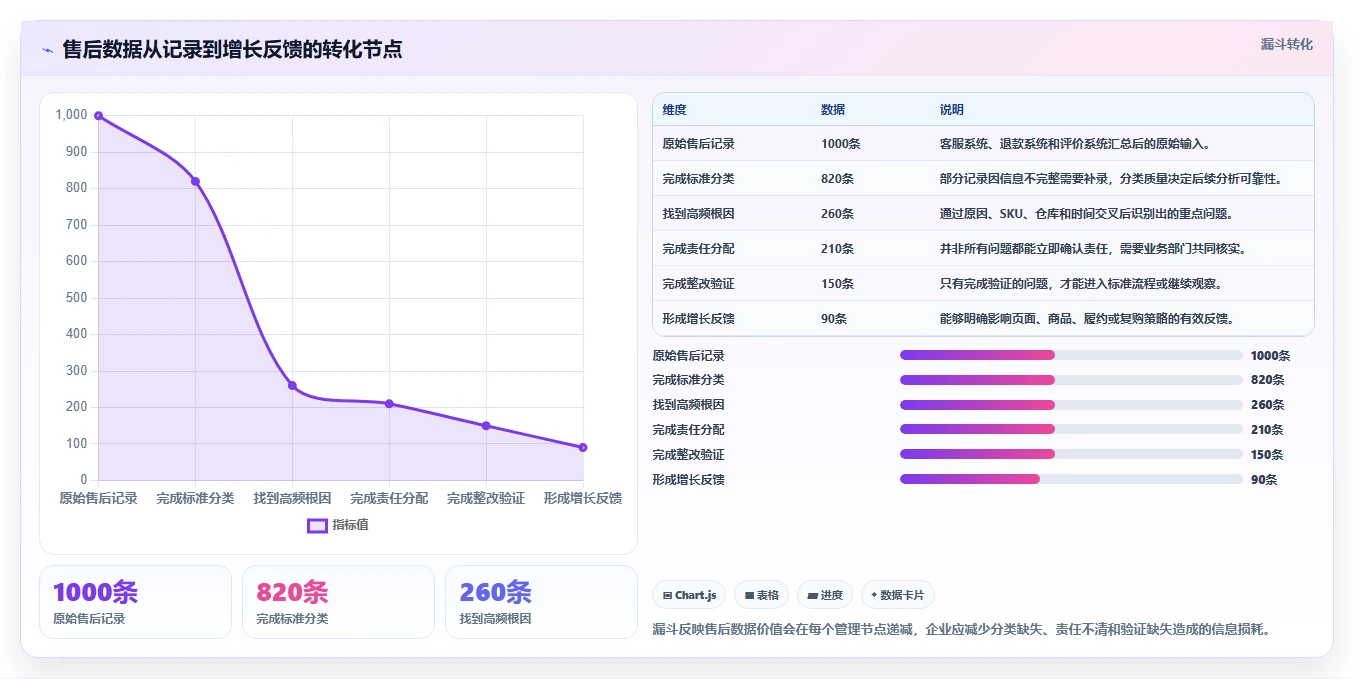1354x679 pixels.
Task: Click the 形成增长反馈 x-axis label
Action: [x=583, y=498]
